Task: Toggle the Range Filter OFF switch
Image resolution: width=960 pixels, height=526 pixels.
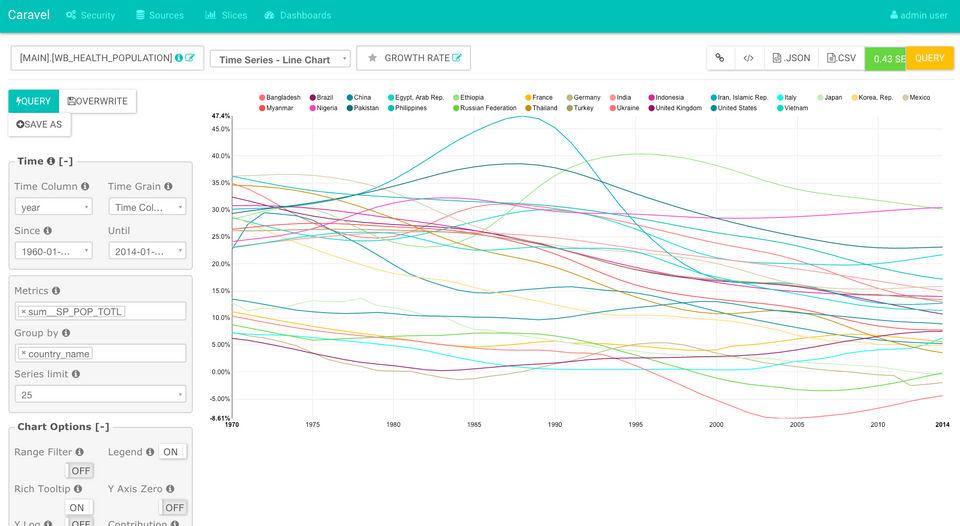Action: [x=80, y=470]
